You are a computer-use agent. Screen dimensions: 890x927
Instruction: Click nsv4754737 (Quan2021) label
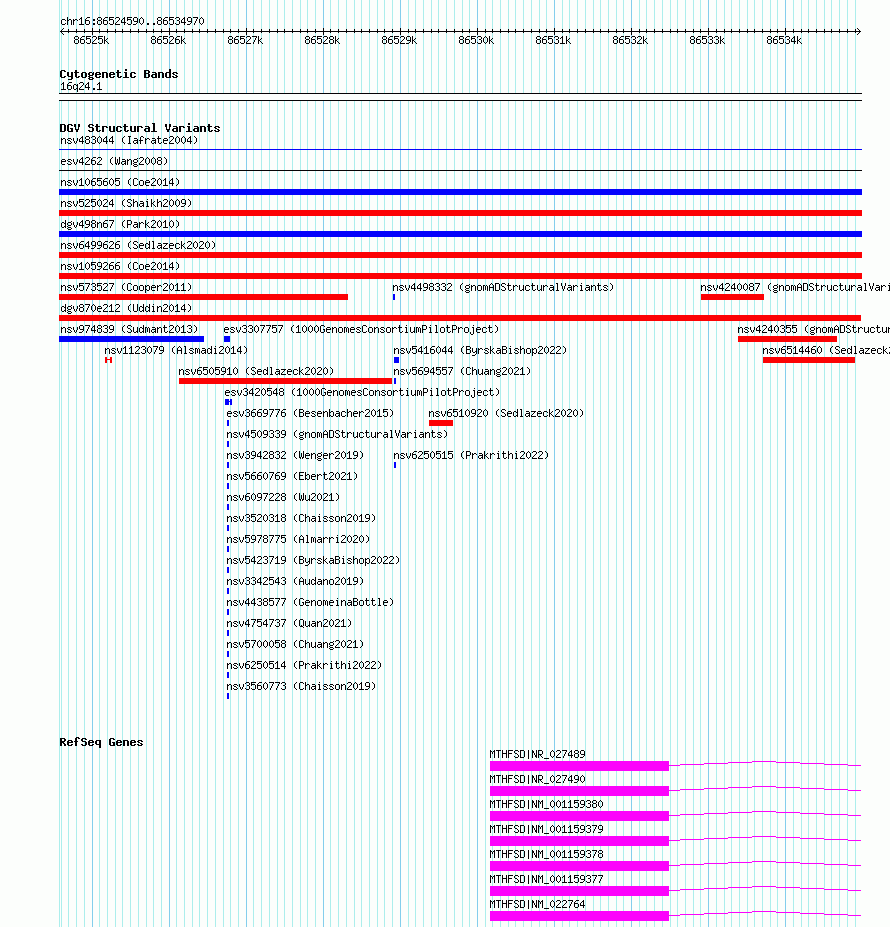tap(289, 623)
